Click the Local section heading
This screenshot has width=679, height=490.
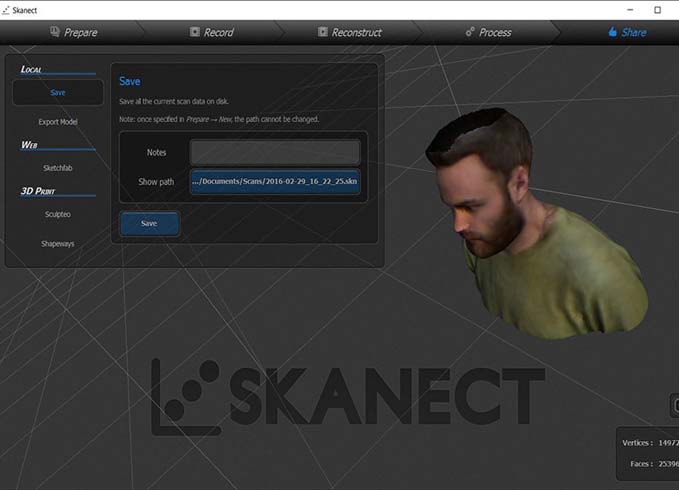pyautogui.click(x=31, y=69)
